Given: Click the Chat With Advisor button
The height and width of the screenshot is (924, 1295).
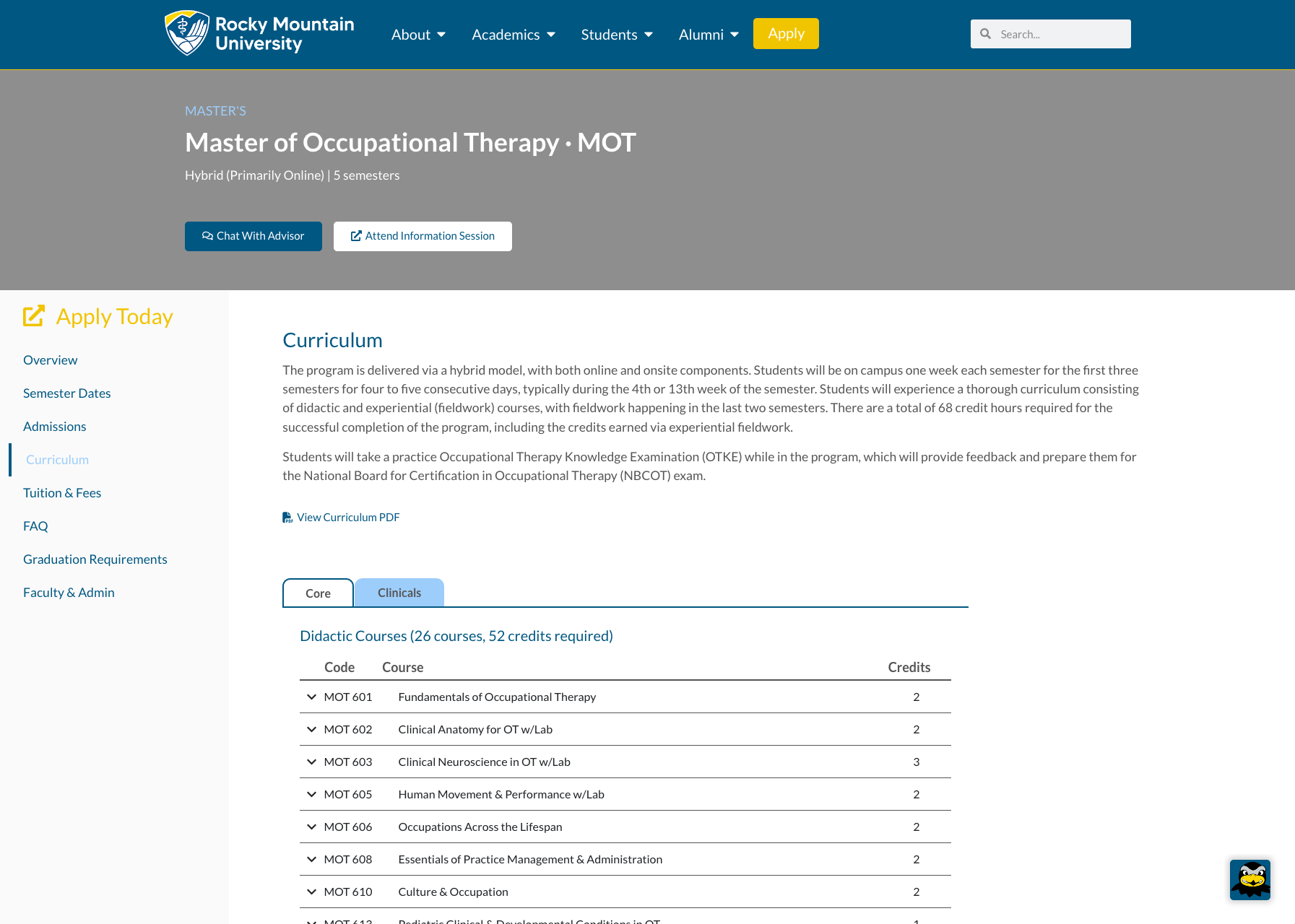Looking at the screenshot, I should coord(254,236).
